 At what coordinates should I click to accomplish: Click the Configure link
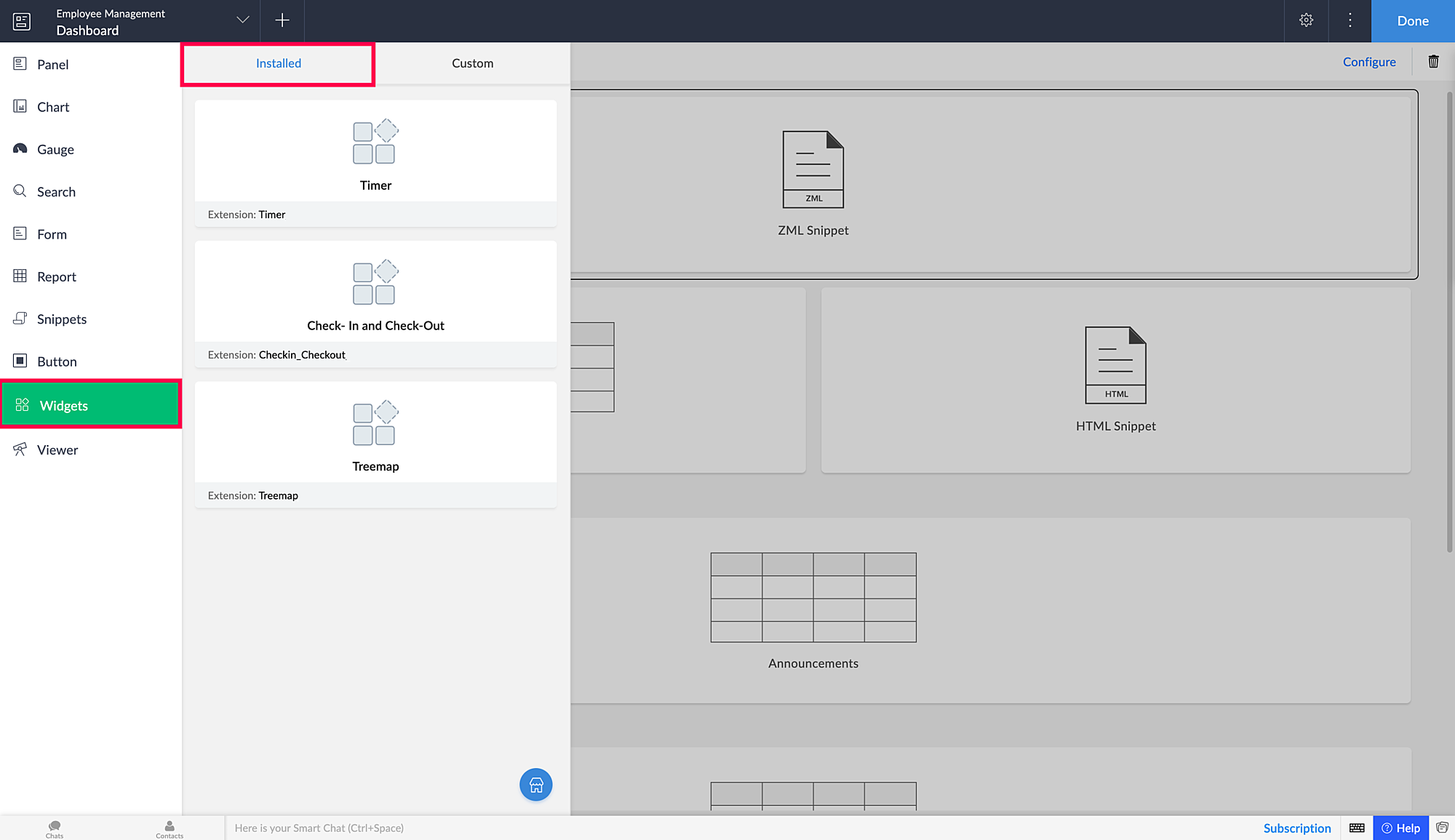coord(1369,62)
